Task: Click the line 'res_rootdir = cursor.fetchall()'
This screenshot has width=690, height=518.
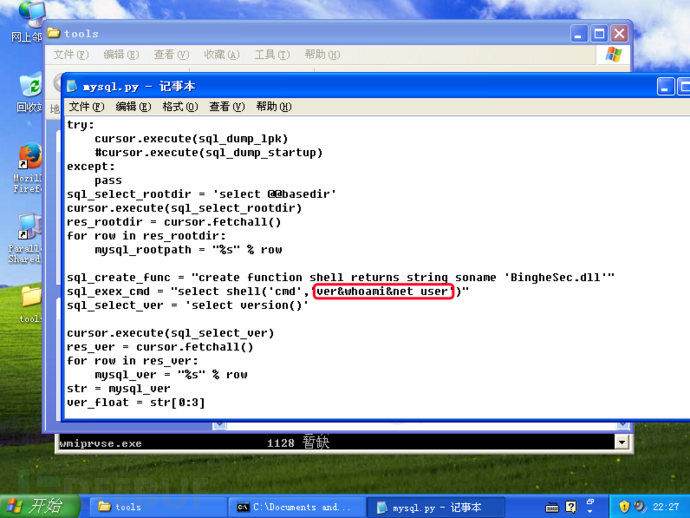Action: point(174,222)
